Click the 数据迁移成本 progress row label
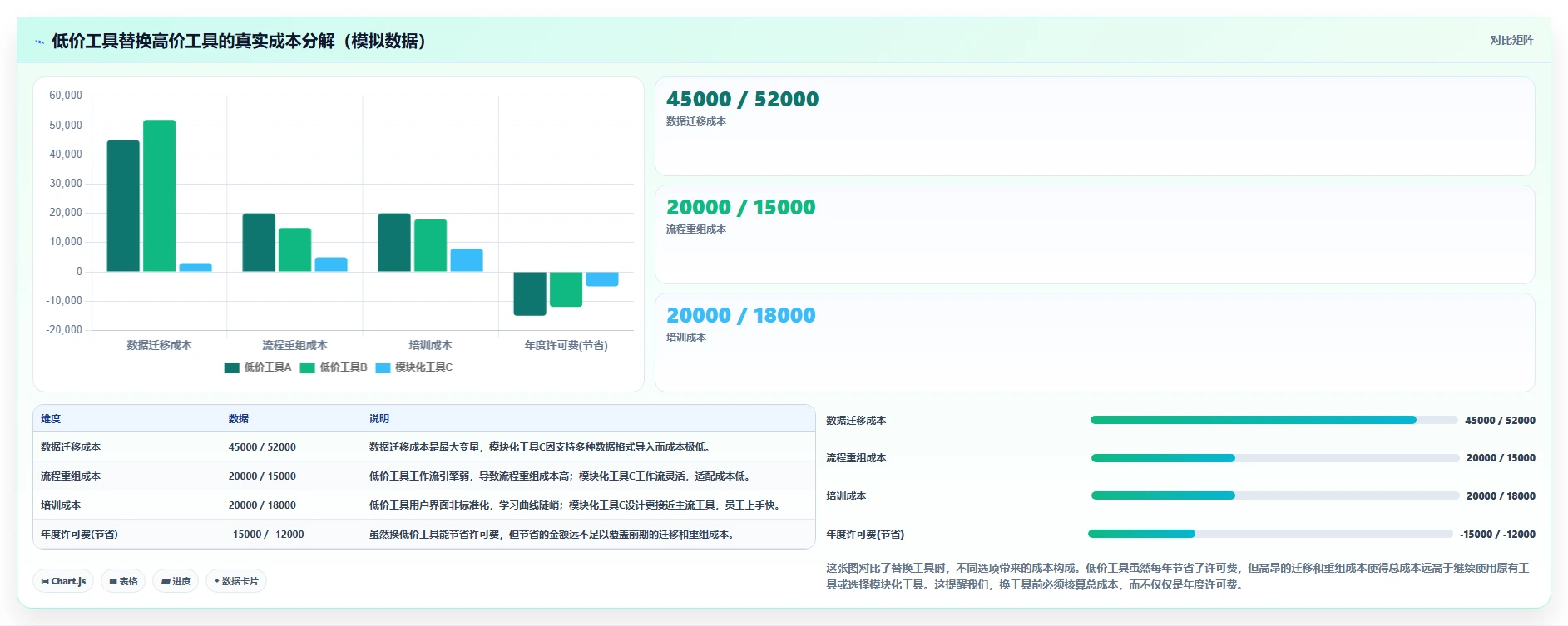Screen dimensions: 1568x626 [856, 421]
